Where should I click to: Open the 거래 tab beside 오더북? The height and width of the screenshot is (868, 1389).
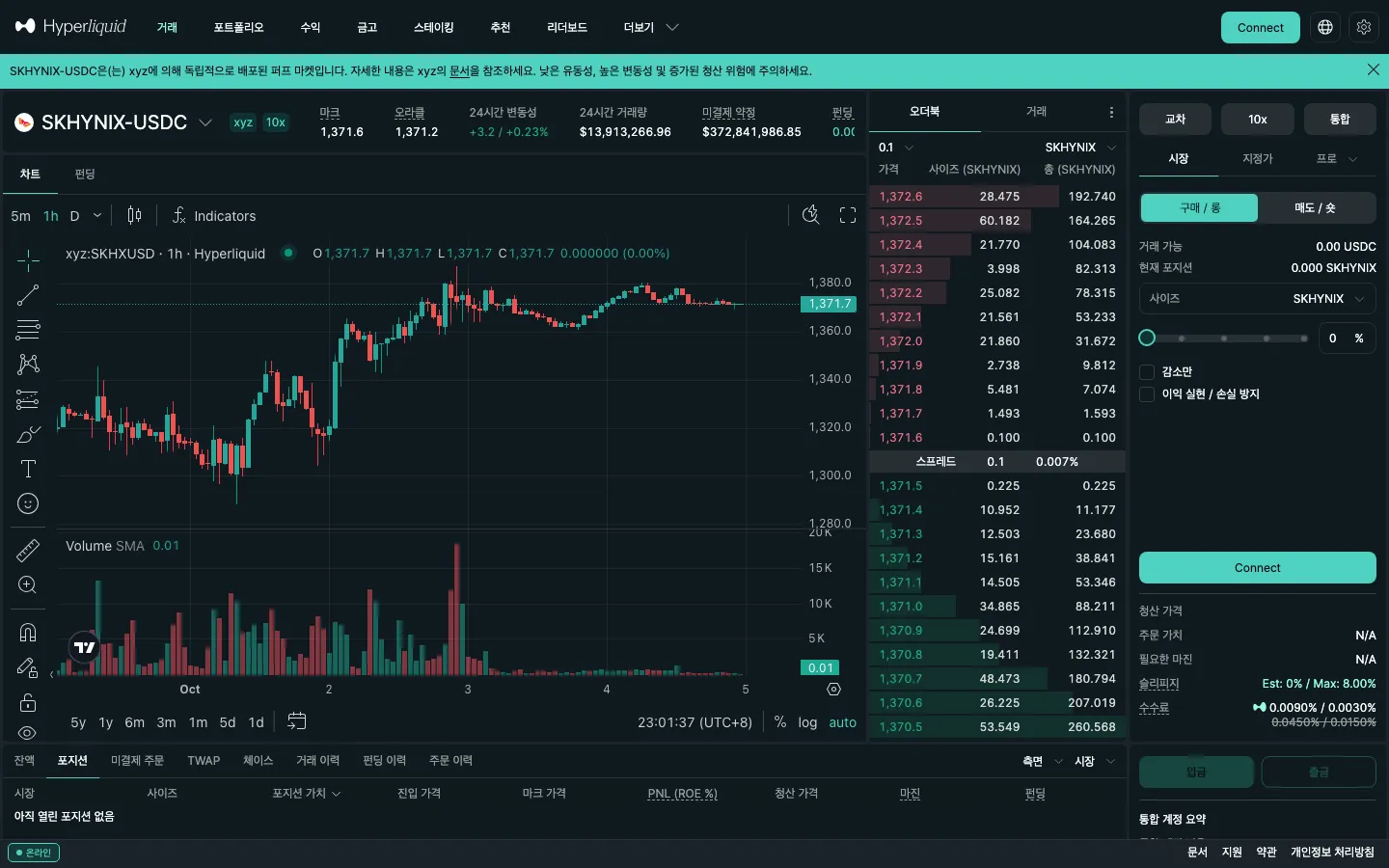[x=1036, y=112]
